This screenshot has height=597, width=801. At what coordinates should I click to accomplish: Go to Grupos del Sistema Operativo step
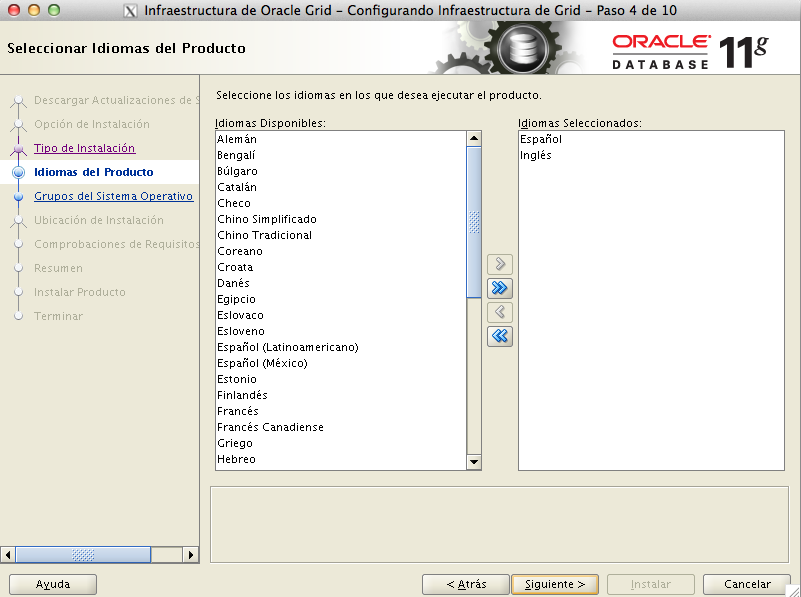pyautogui.click(x=113, y=196)
